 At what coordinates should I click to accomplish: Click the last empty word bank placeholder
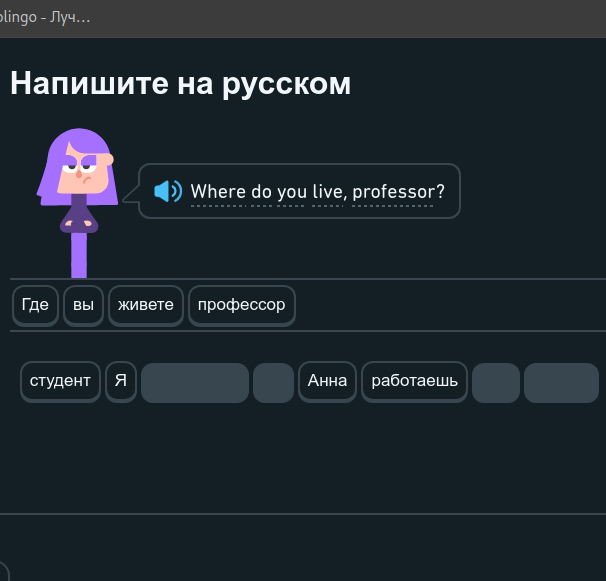point(561,383)
